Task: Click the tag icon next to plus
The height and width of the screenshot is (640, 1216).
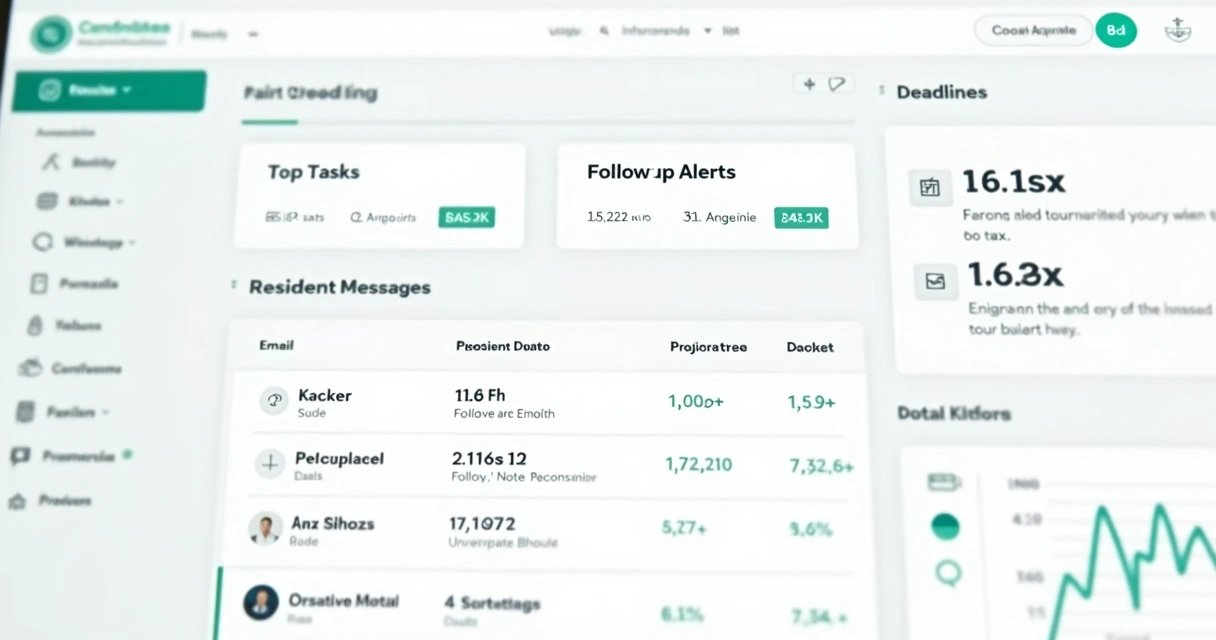Action: [x=837, y=85]
